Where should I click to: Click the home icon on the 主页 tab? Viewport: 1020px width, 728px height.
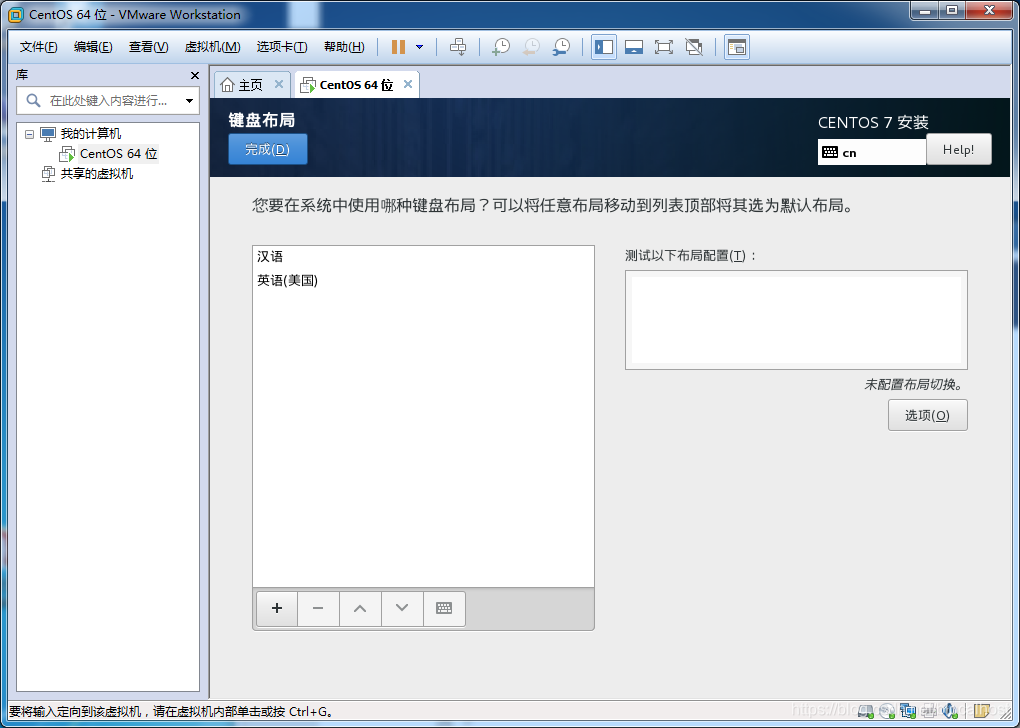pyautogui.click(x=228, y=85)
